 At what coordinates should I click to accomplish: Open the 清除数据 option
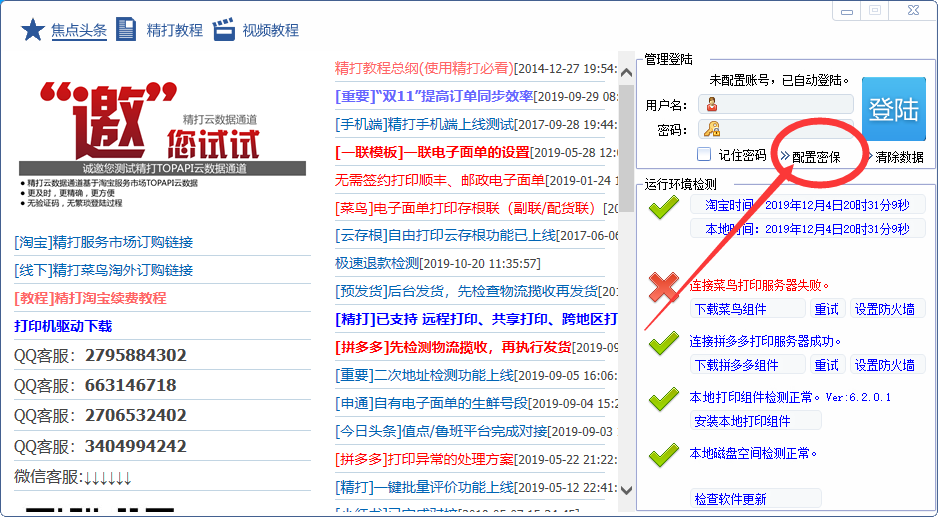point(898,157)
